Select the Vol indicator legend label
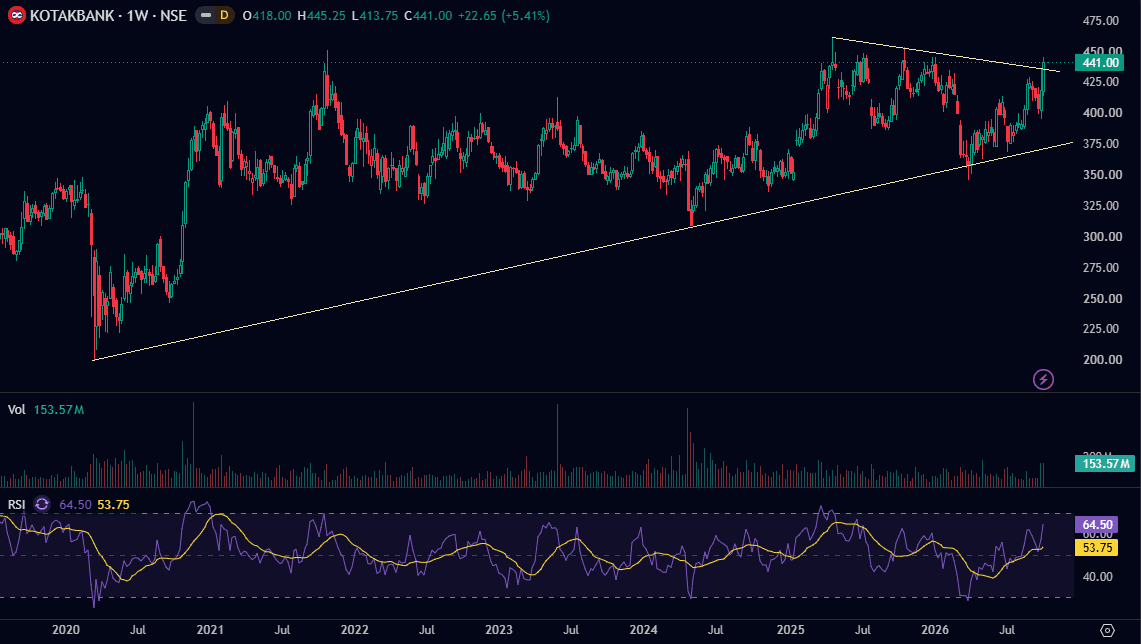Viewport: 1141px width, 644px height. 17,410
